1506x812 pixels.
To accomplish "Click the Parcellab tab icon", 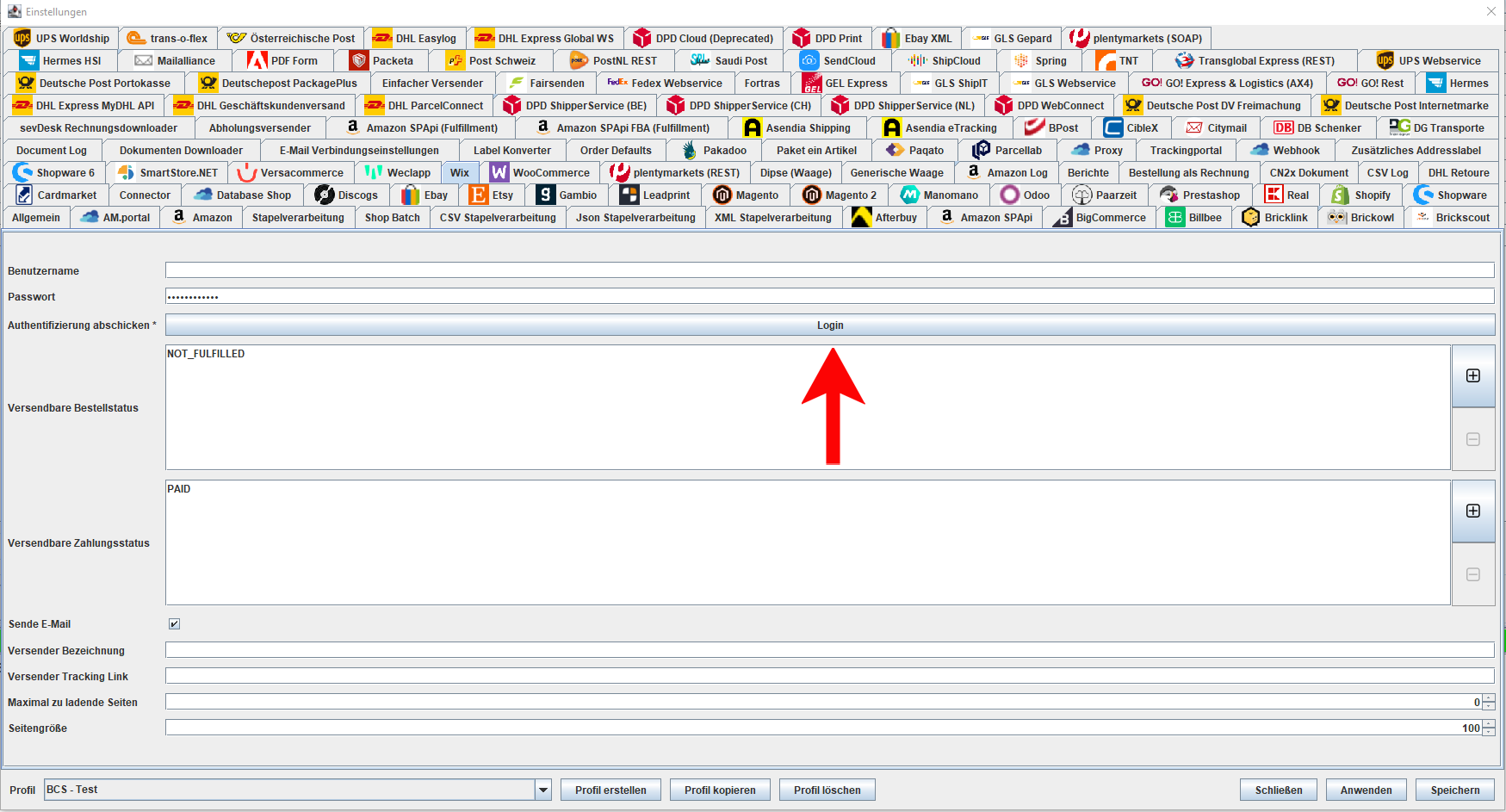I will pyautogui.click(x=982, y=150).
